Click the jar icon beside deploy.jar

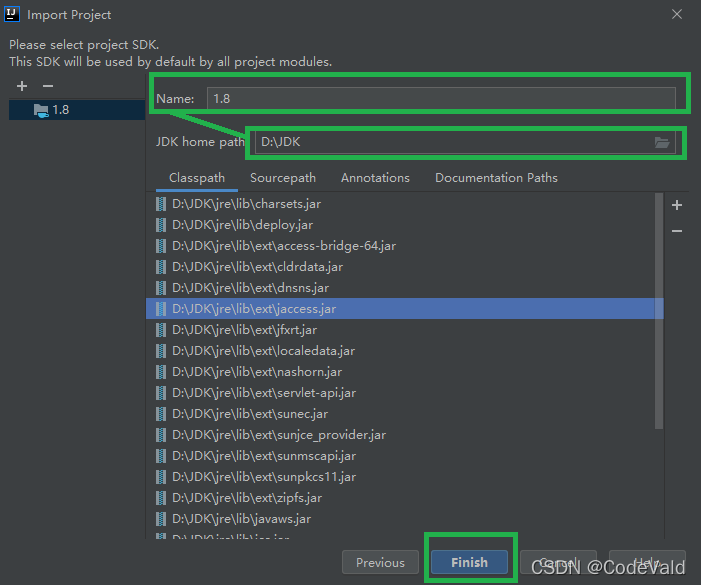[161, 225]
